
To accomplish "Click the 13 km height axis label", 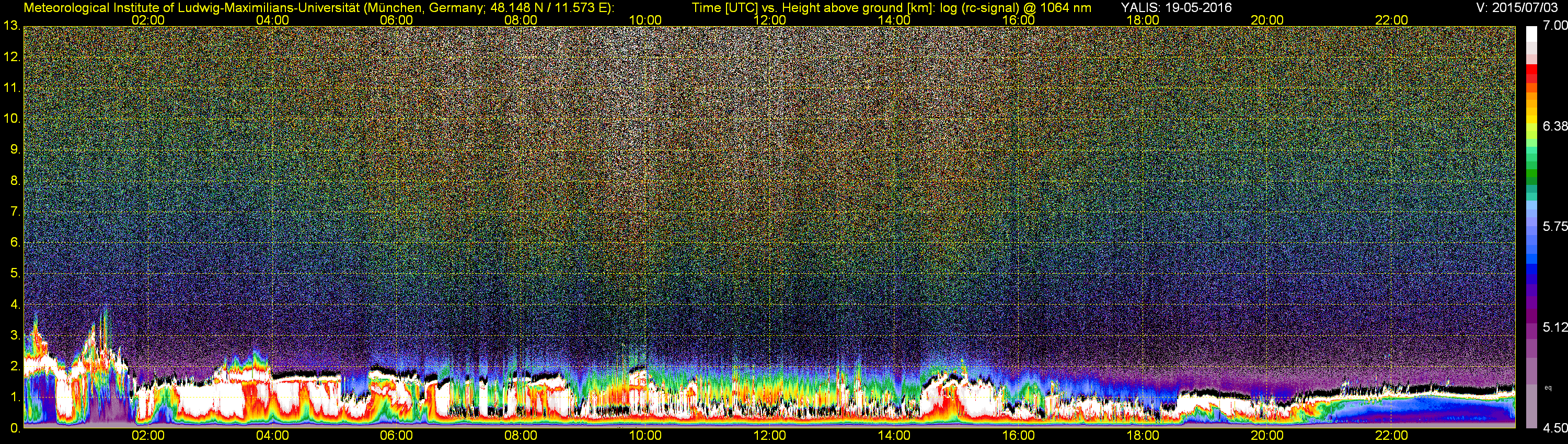I will 11,26.
